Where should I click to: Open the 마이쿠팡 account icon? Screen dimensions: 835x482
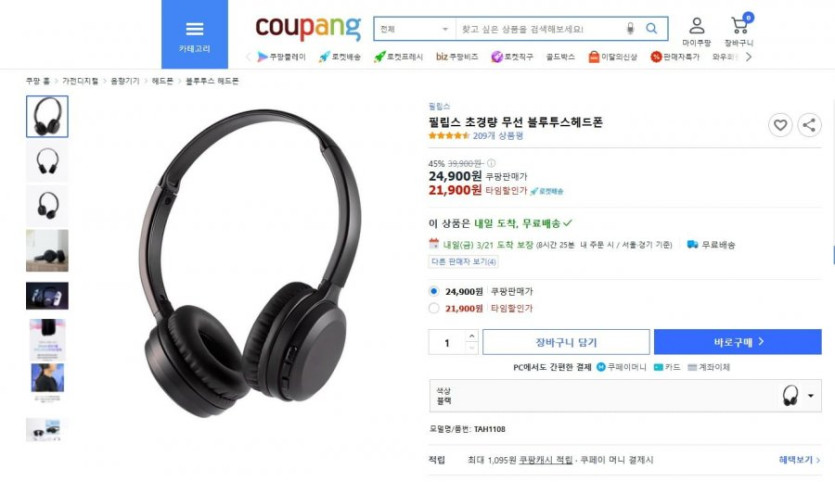point(697,31)
